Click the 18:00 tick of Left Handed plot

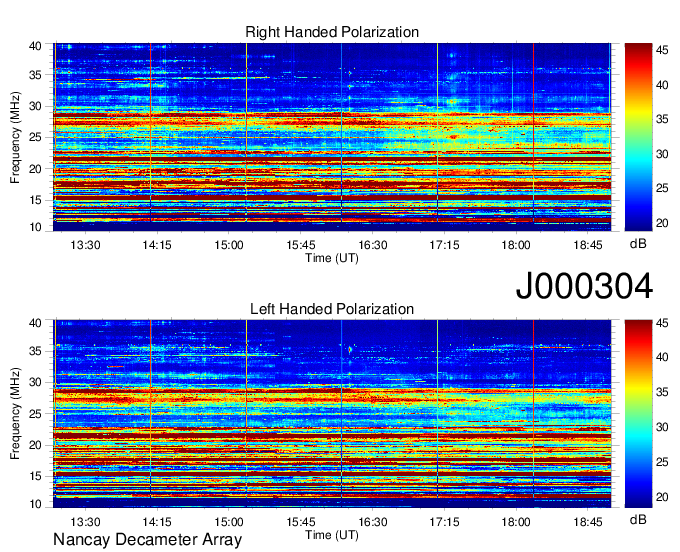(x=516, y=522)
